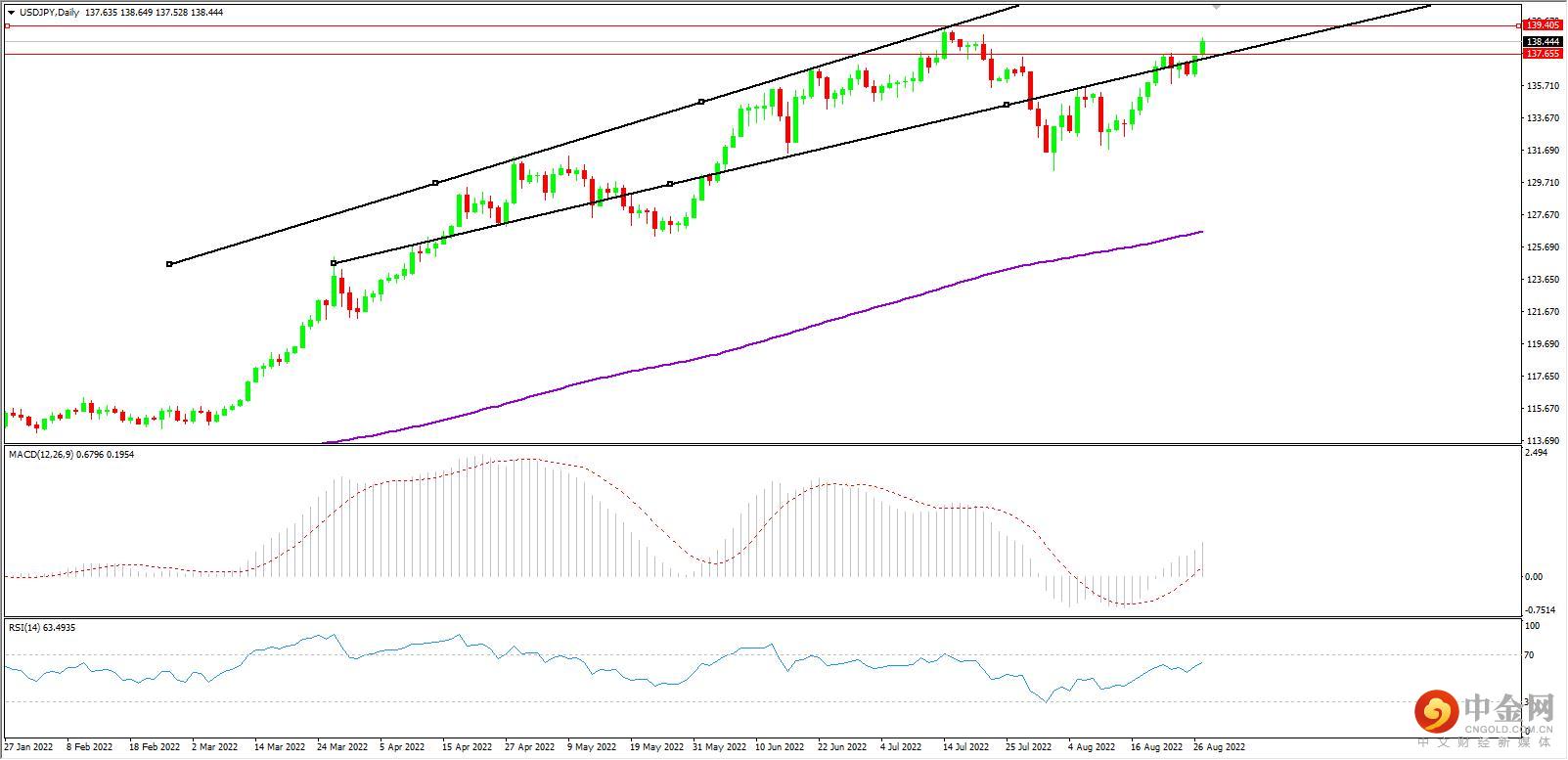Click the 14 Jul 2022 date label
The width and height of the screenshot is (1568, 760).
click(x=968, y=746)
